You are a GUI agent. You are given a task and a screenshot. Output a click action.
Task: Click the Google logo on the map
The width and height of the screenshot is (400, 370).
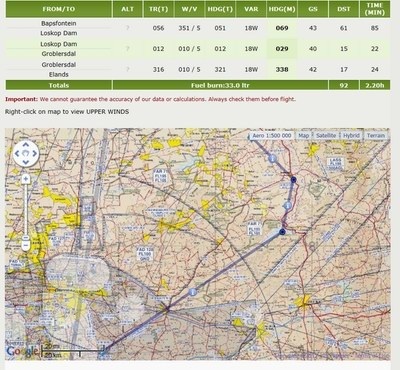click(x=22, y=351)
